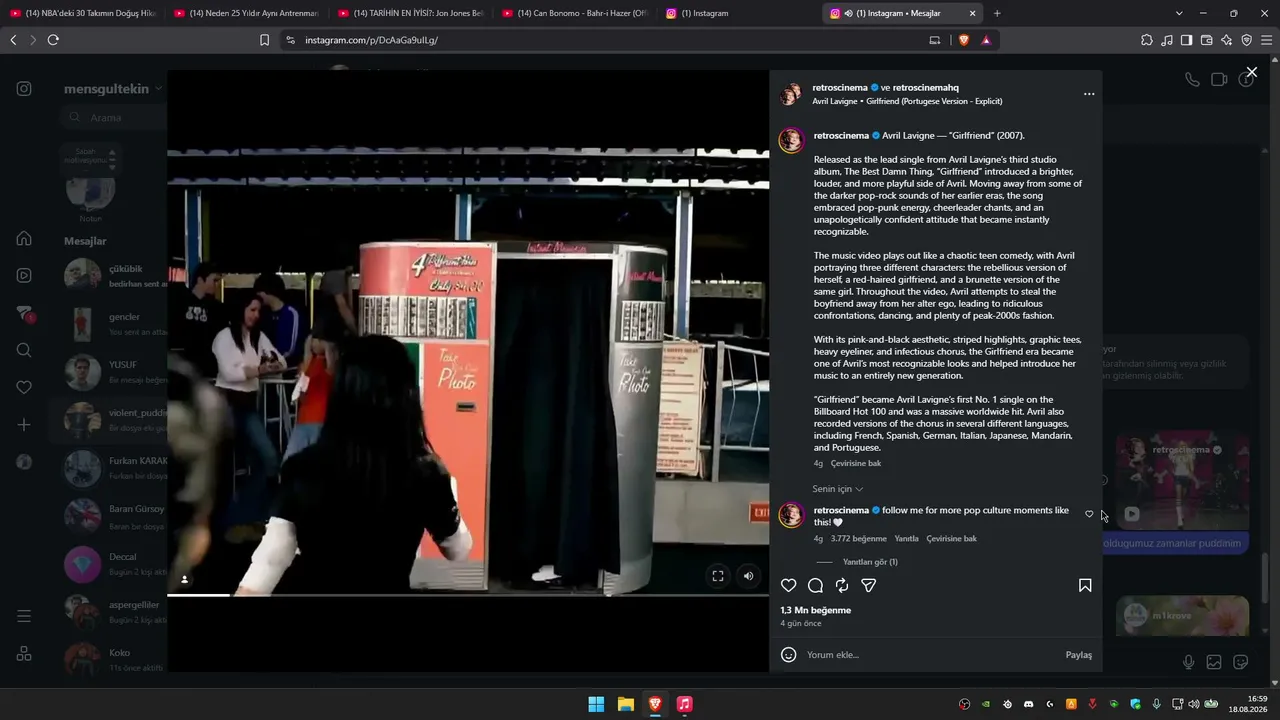Seek the video using the progress bar
1280x720 pixels.
tap(468, 595)
